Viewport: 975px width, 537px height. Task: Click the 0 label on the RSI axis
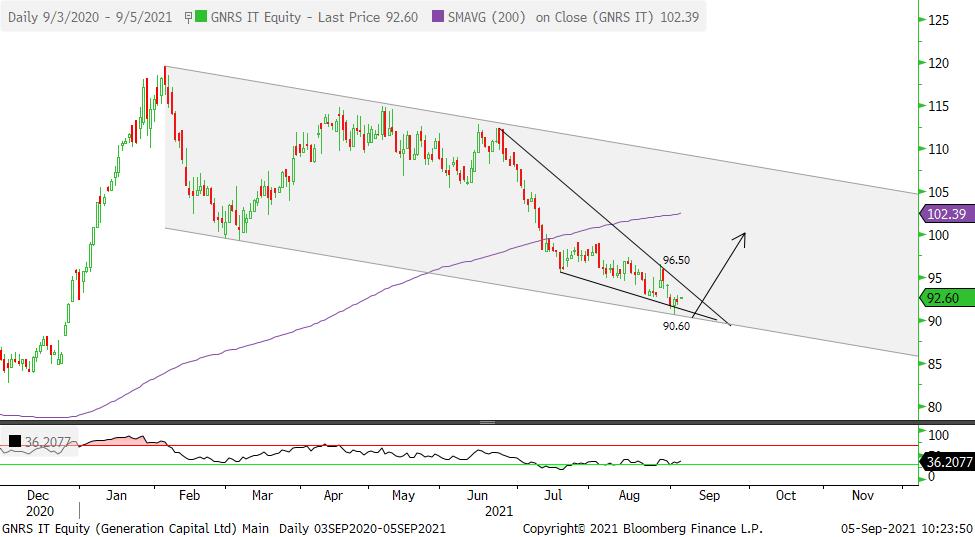(932, 477)
